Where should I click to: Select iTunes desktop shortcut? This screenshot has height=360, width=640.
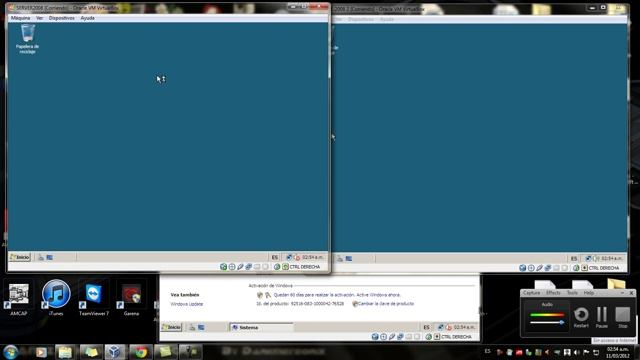tap(56, 298)
